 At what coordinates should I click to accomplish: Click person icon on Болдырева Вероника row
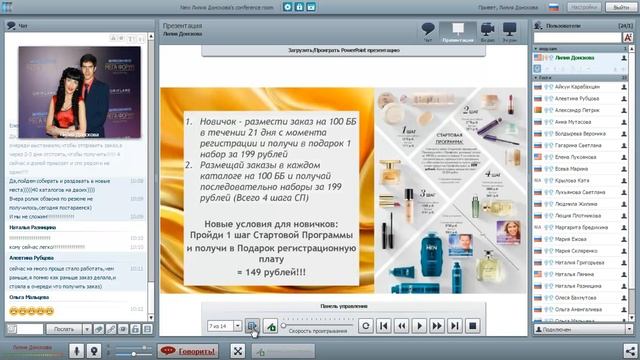(x=624, y=134)
